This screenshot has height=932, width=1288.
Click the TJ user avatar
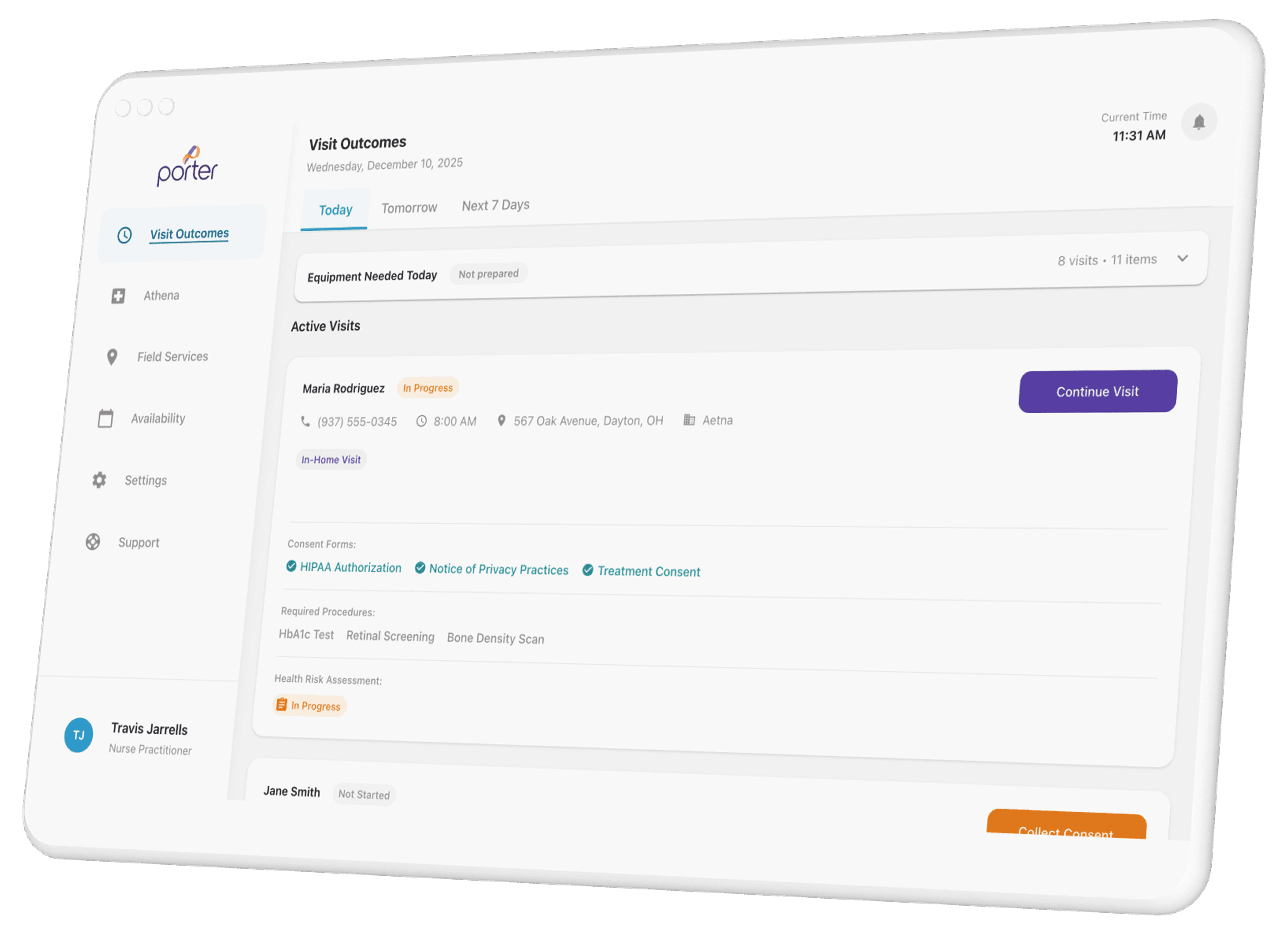(78, 735)
